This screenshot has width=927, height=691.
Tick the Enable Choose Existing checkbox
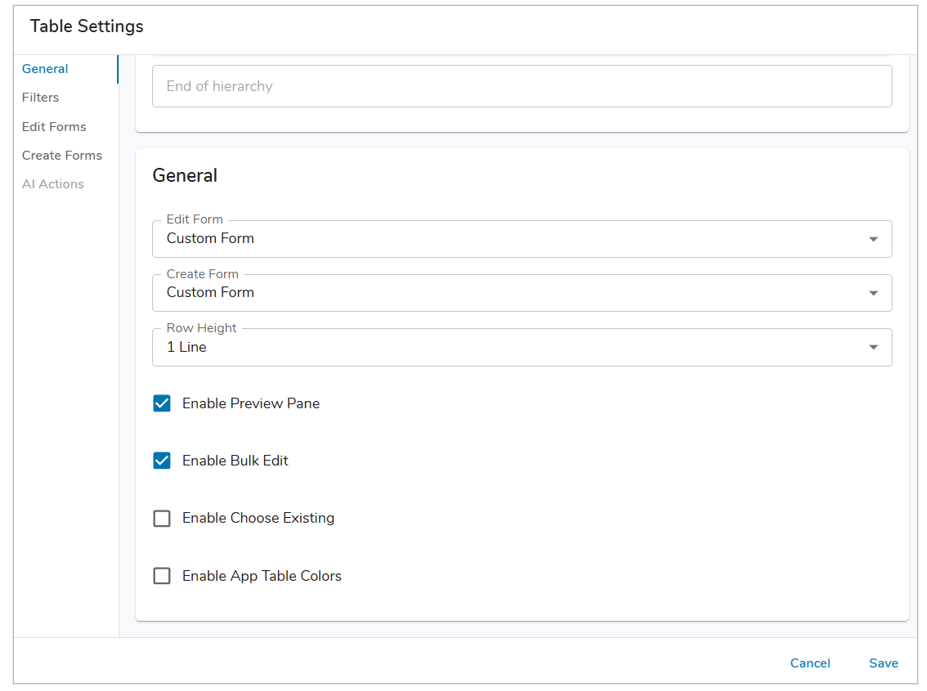pos(162,519)
